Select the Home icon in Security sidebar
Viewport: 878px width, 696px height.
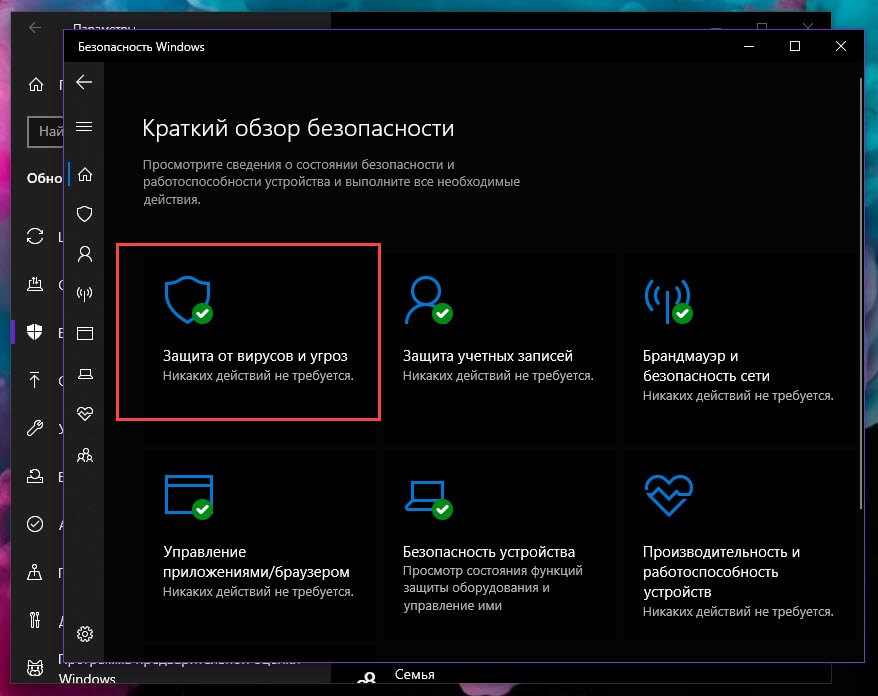[85, 175]
